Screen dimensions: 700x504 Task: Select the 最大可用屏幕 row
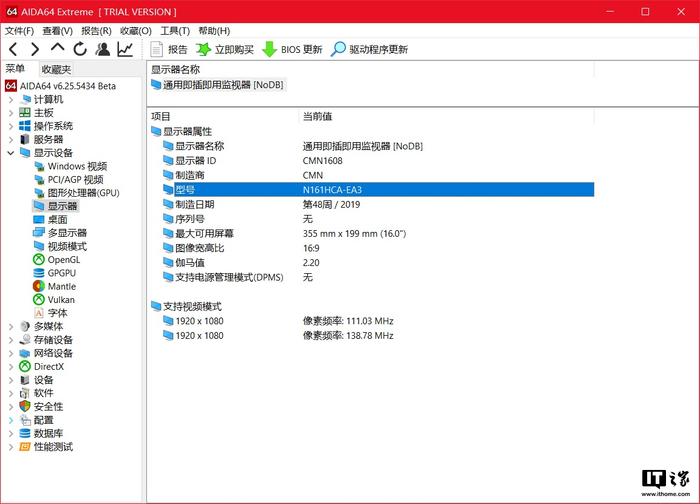(378, 233)
